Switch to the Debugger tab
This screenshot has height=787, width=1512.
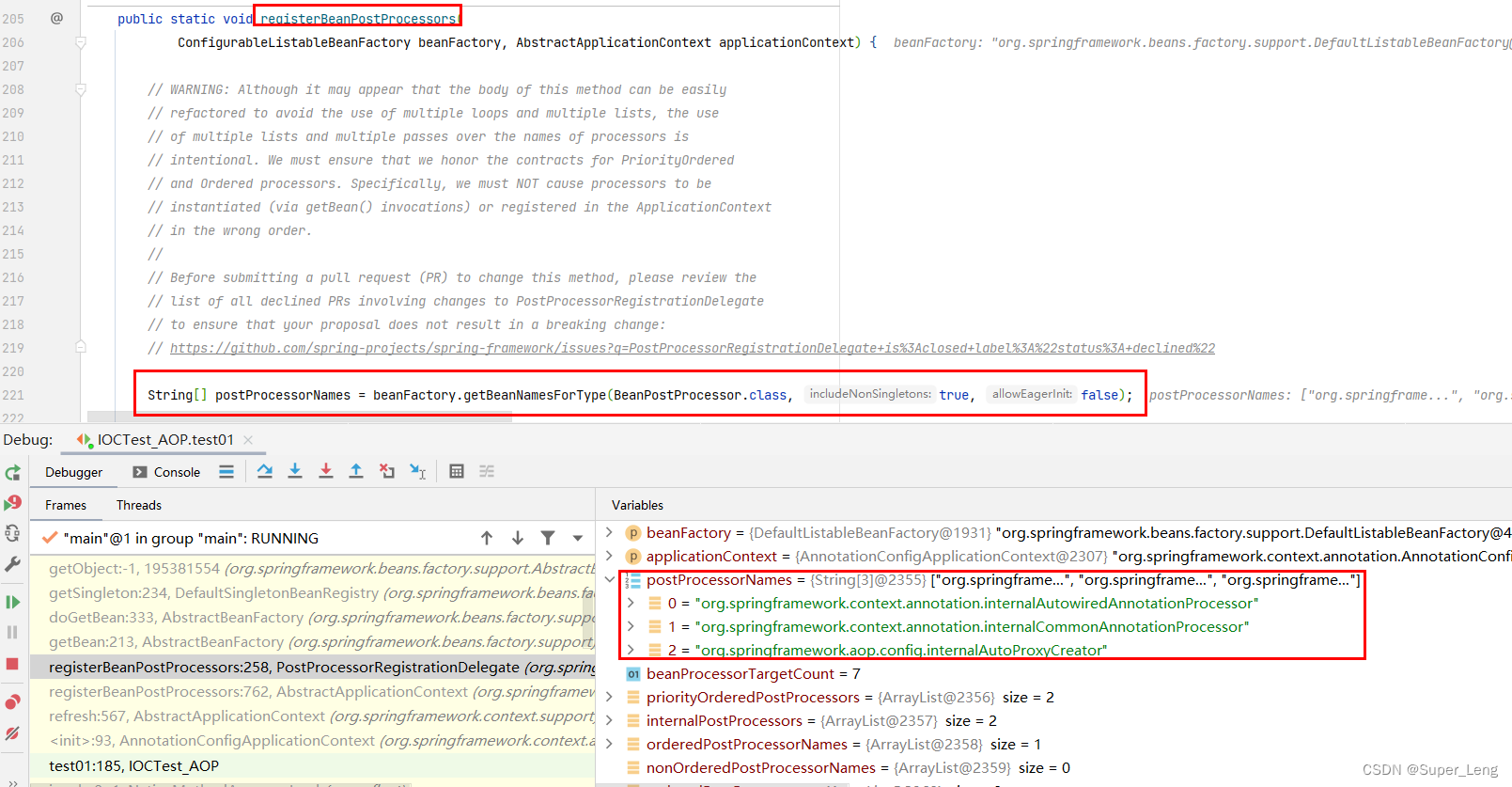coord(74,472)
